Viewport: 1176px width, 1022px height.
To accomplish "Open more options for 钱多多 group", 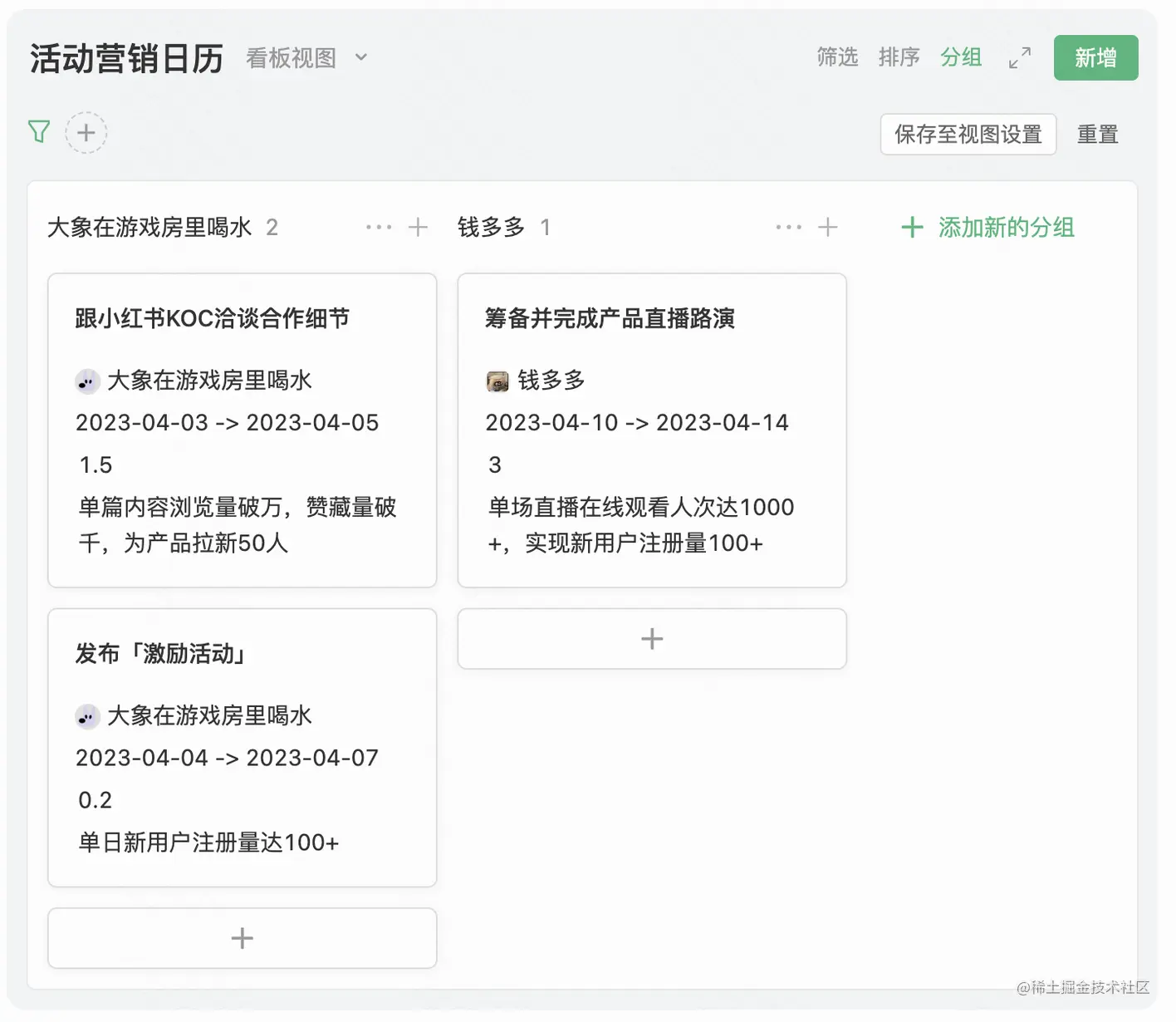I will (789, 227).
